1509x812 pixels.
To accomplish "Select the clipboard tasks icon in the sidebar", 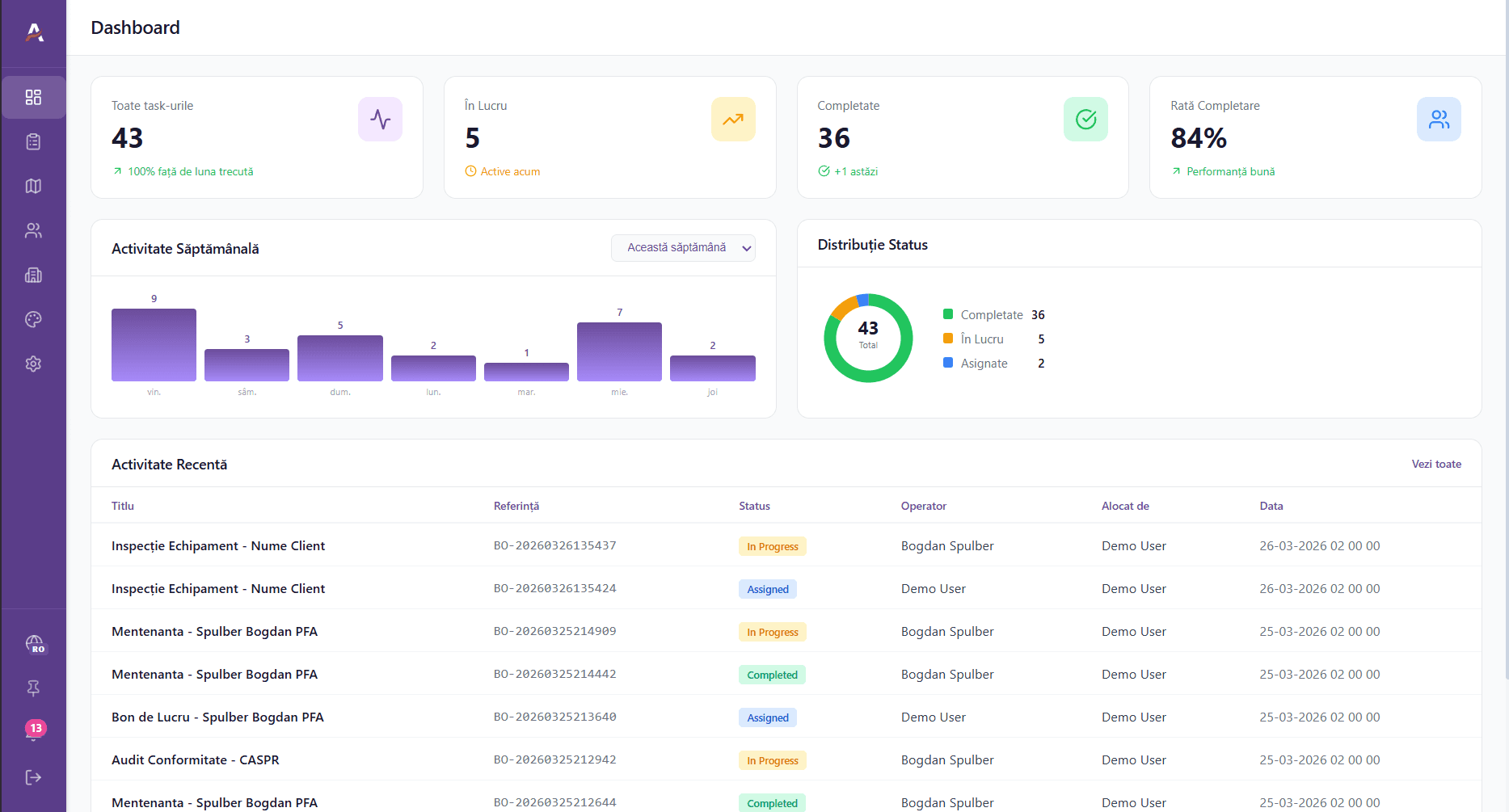I will [33, 141].
